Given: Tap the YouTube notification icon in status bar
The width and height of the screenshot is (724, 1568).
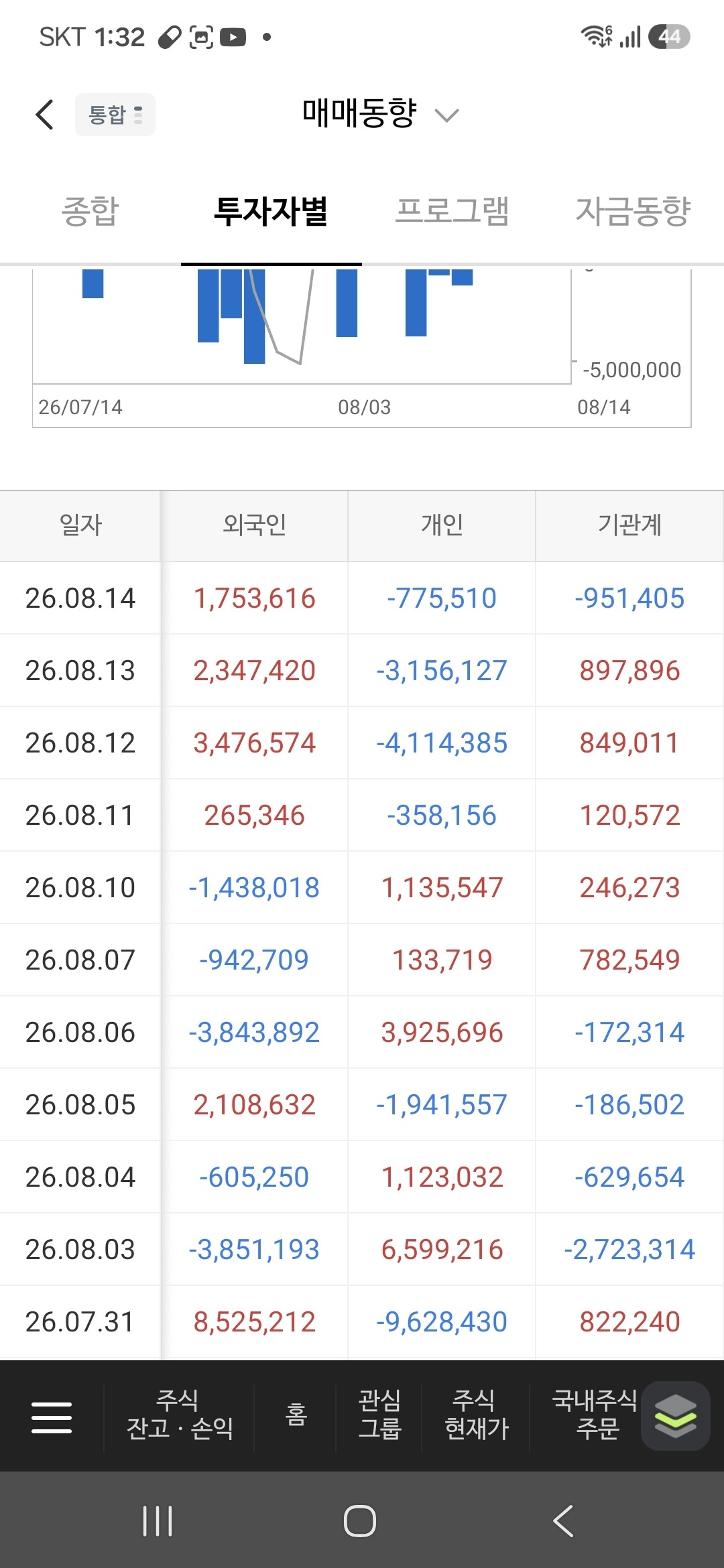Looking at the screenshot, I should [x=233, y=37].
